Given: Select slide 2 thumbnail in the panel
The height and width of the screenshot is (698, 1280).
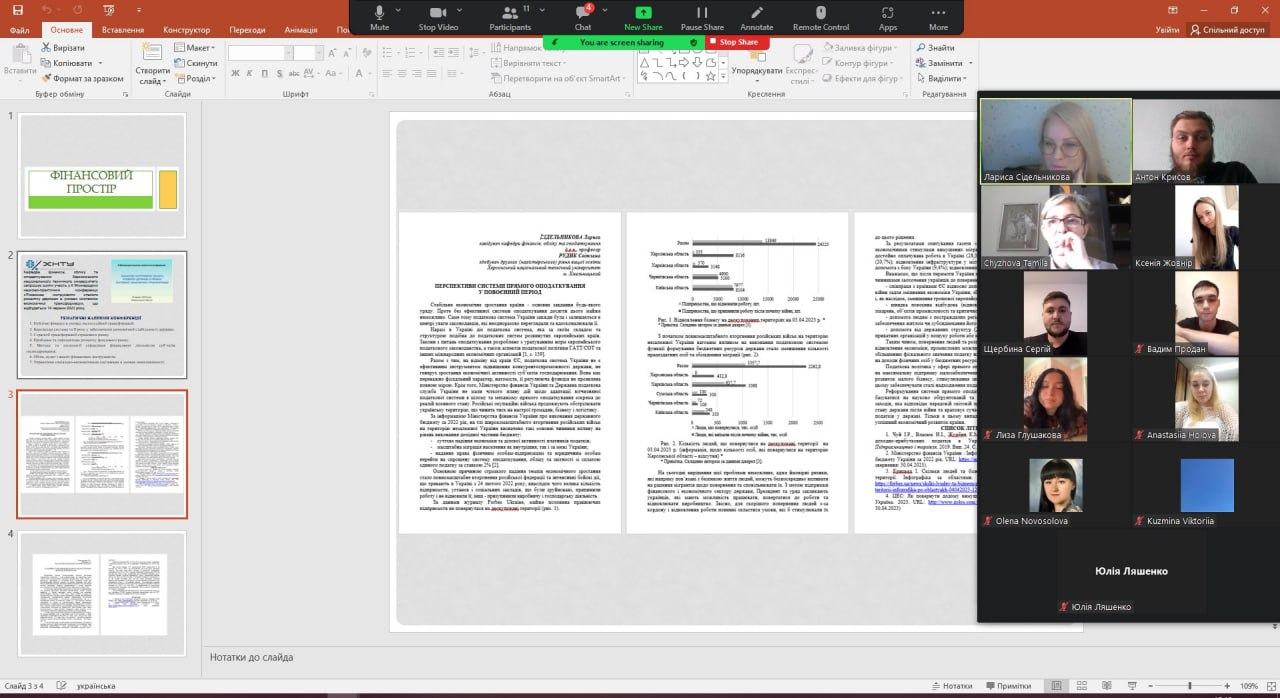Looking at the screenshot, I should pyautogui.click(x=102, y=314).
